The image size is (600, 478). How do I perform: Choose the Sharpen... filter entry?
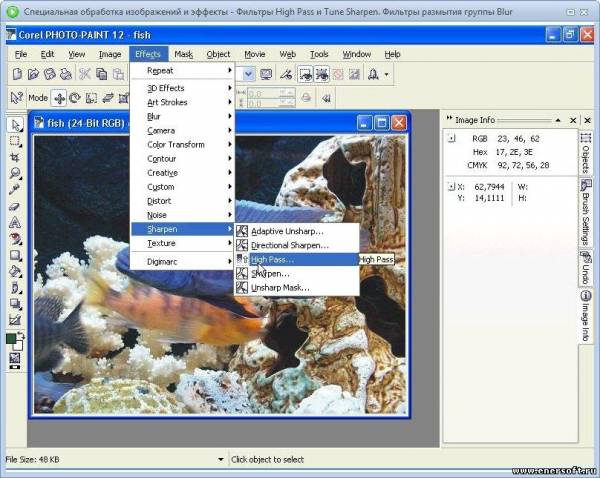tap(297, 274)
